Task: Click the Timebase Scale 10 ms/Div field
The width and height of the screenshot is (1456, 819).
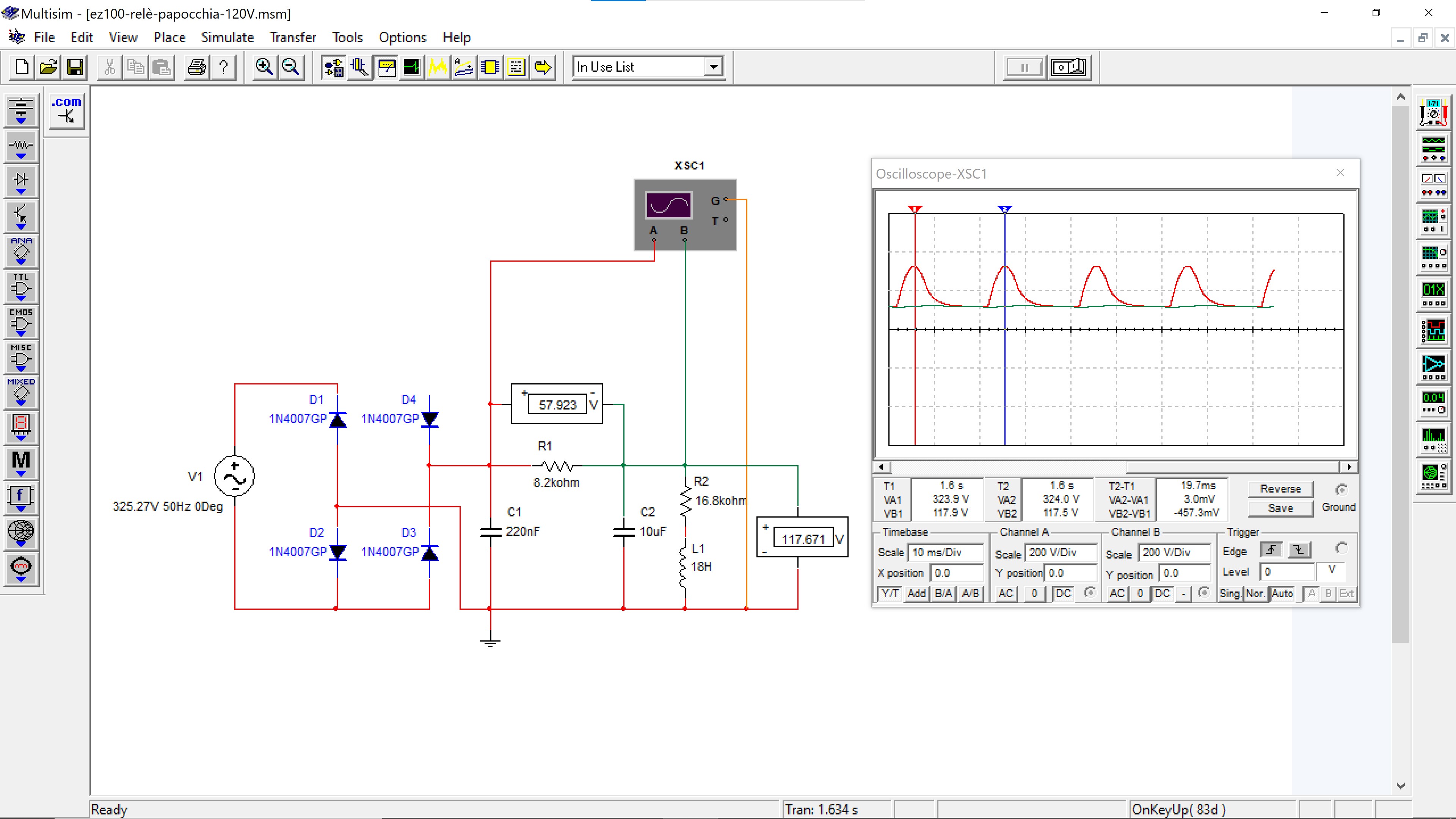Action: click(x=945, y=552)
